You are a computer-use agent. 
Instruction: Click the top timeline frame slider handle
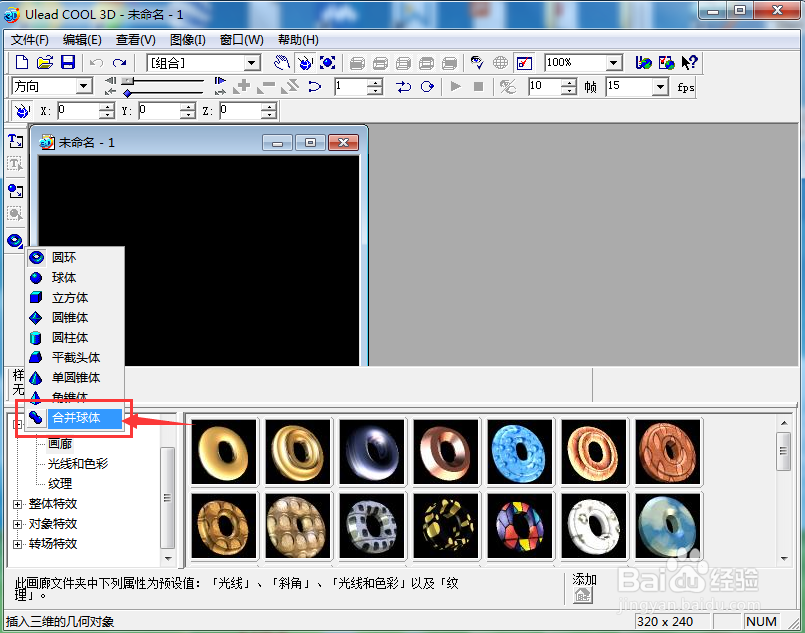(x=127, y=81)
